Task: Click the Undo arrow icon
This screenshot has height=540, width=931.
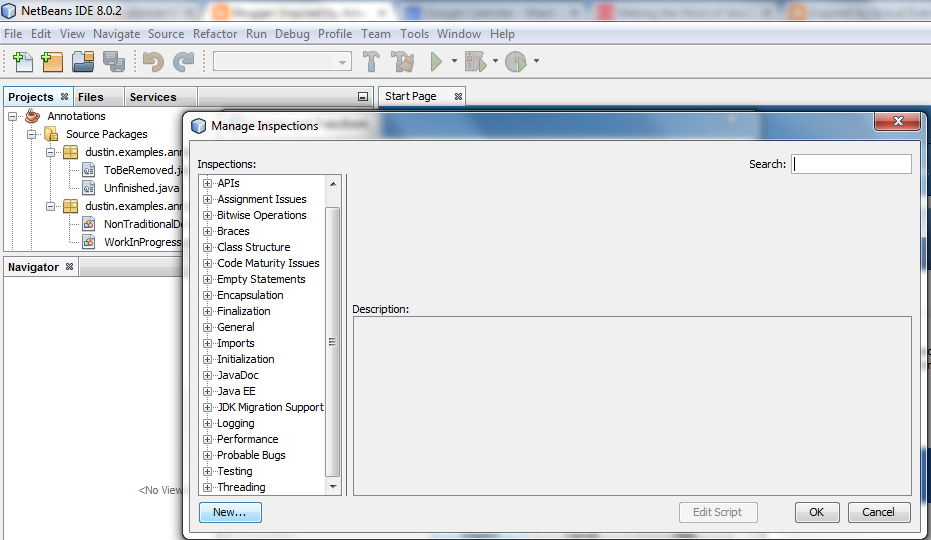Action: pyautogui.click(x=153, y=61)
